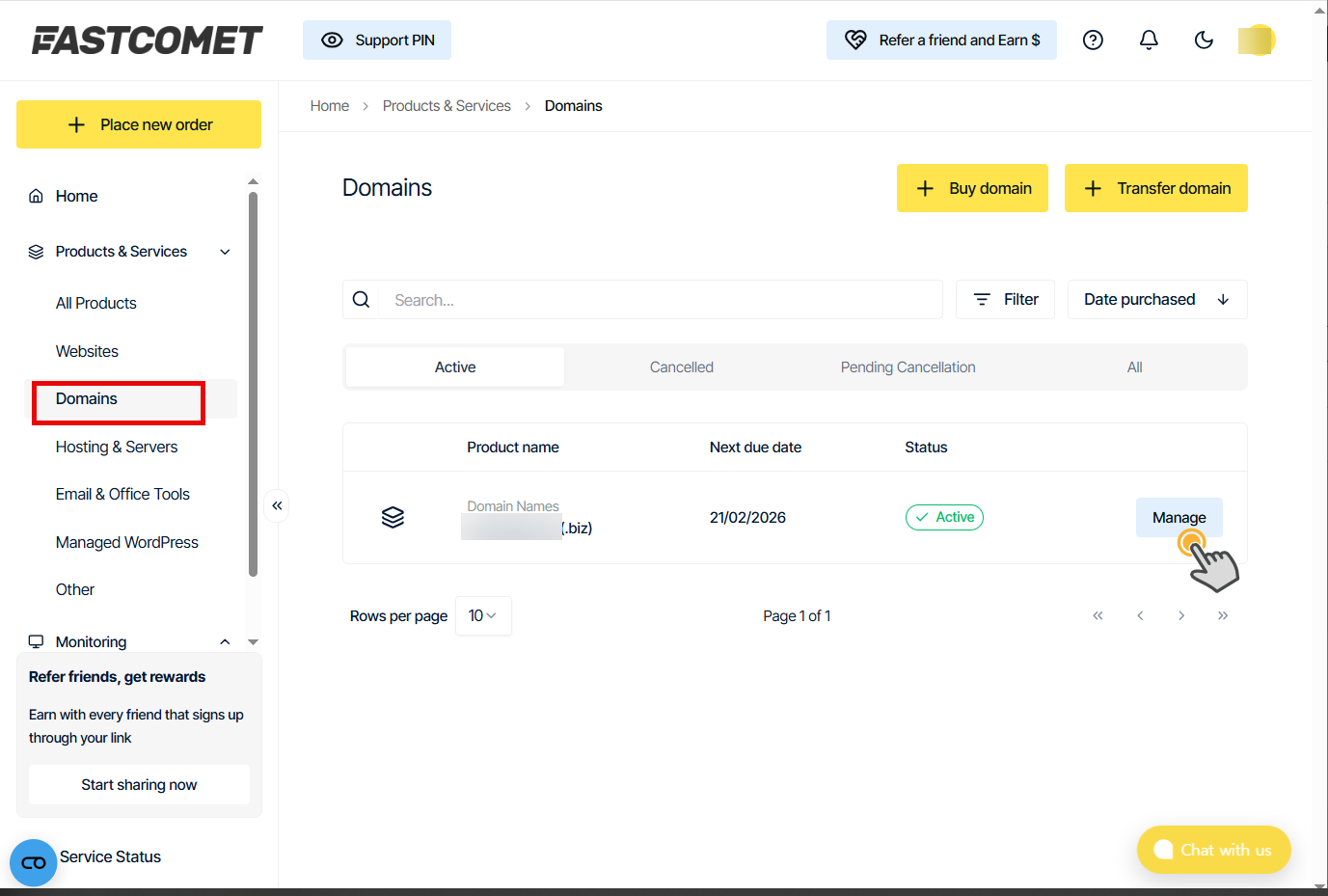Go to last page arrow
The height and width of the screenshot is (896, 1328).
tap(1223, 615)
